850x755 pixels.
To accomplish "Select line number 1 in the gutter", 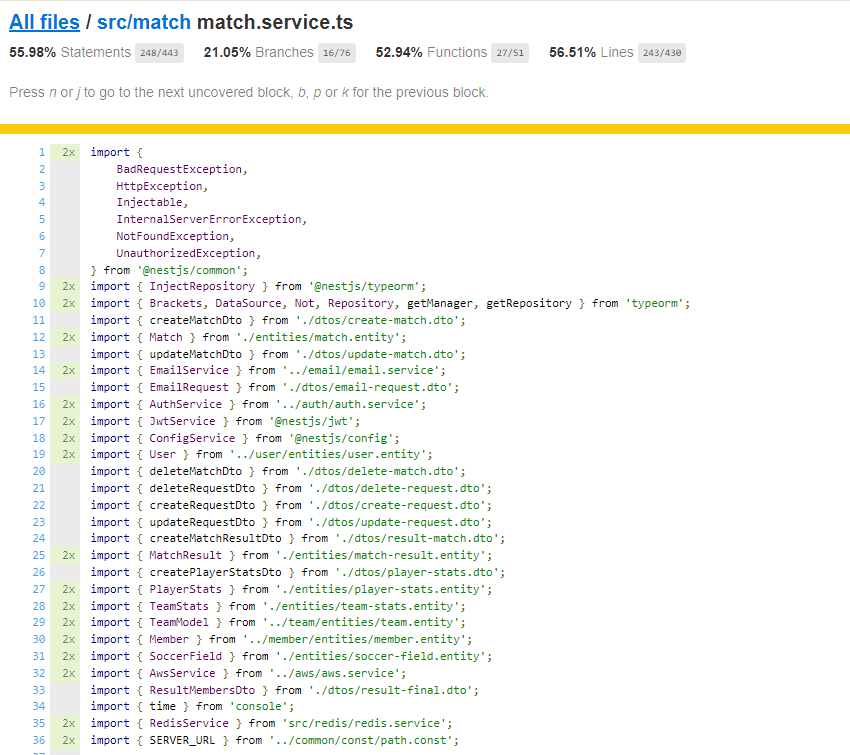I will coord(41,152).
